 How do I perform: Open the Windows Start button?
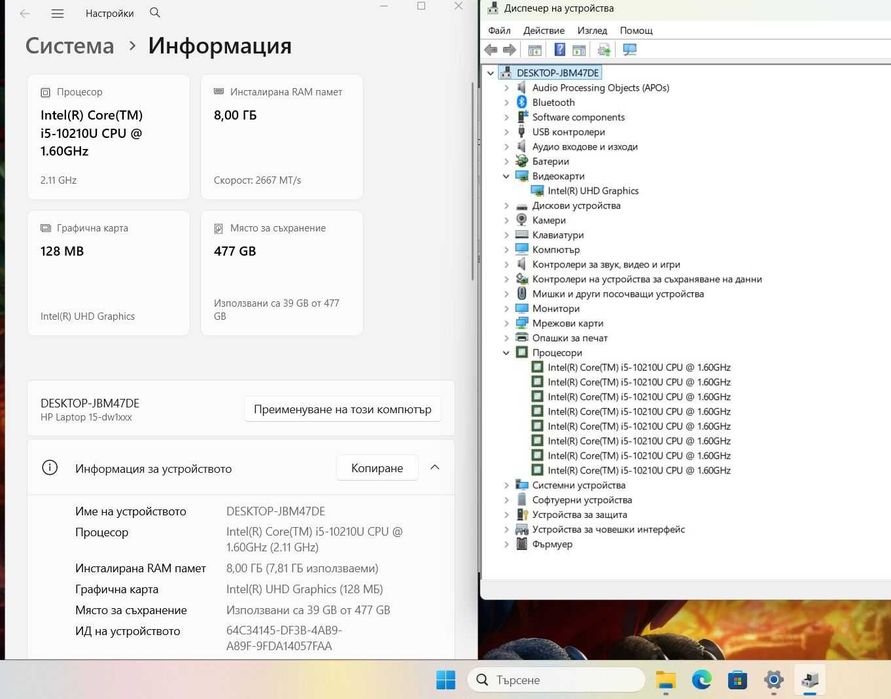tap(446, 680)
